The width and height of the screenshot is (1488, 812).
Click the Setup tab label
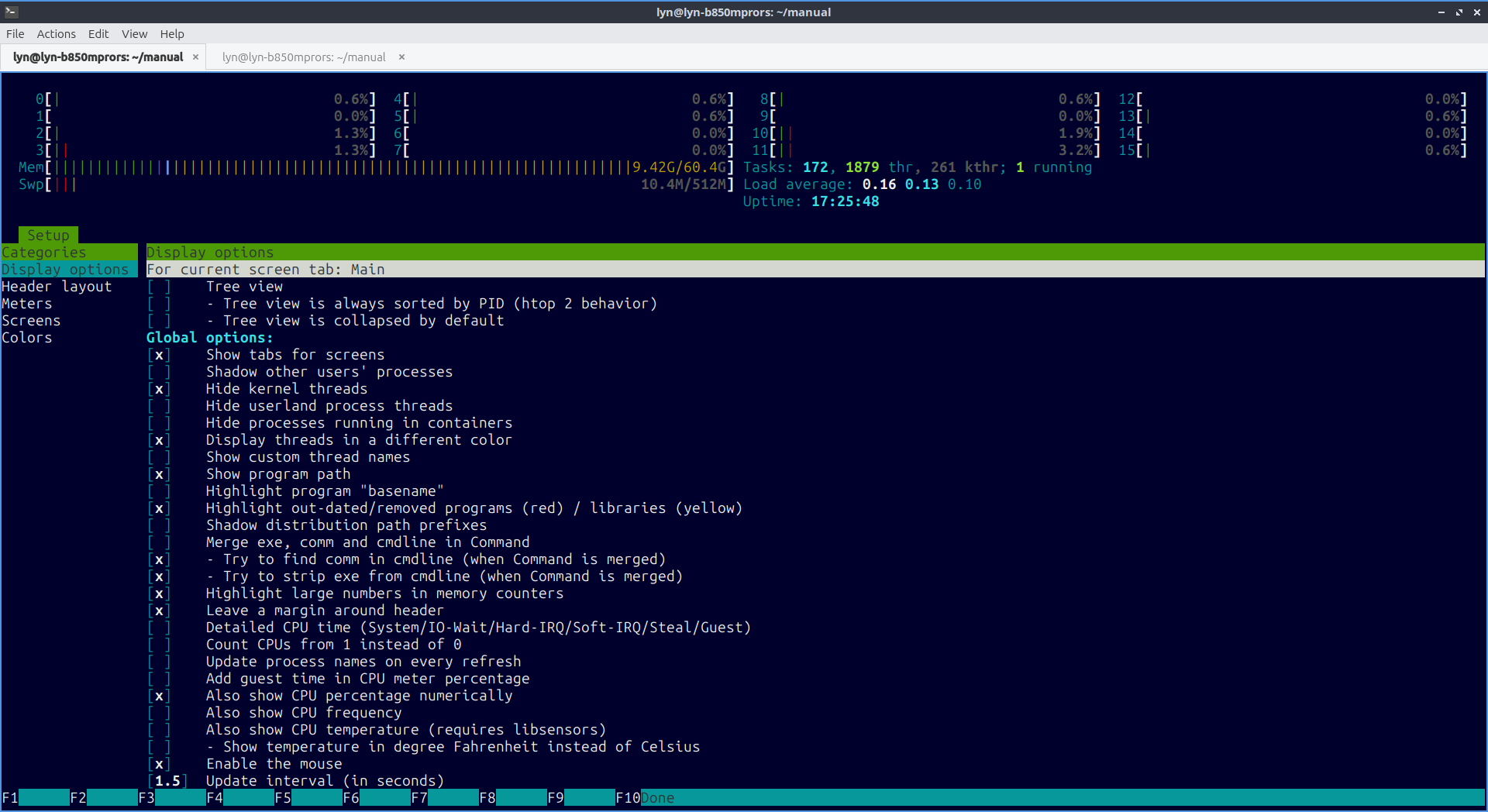pos(48,236)
